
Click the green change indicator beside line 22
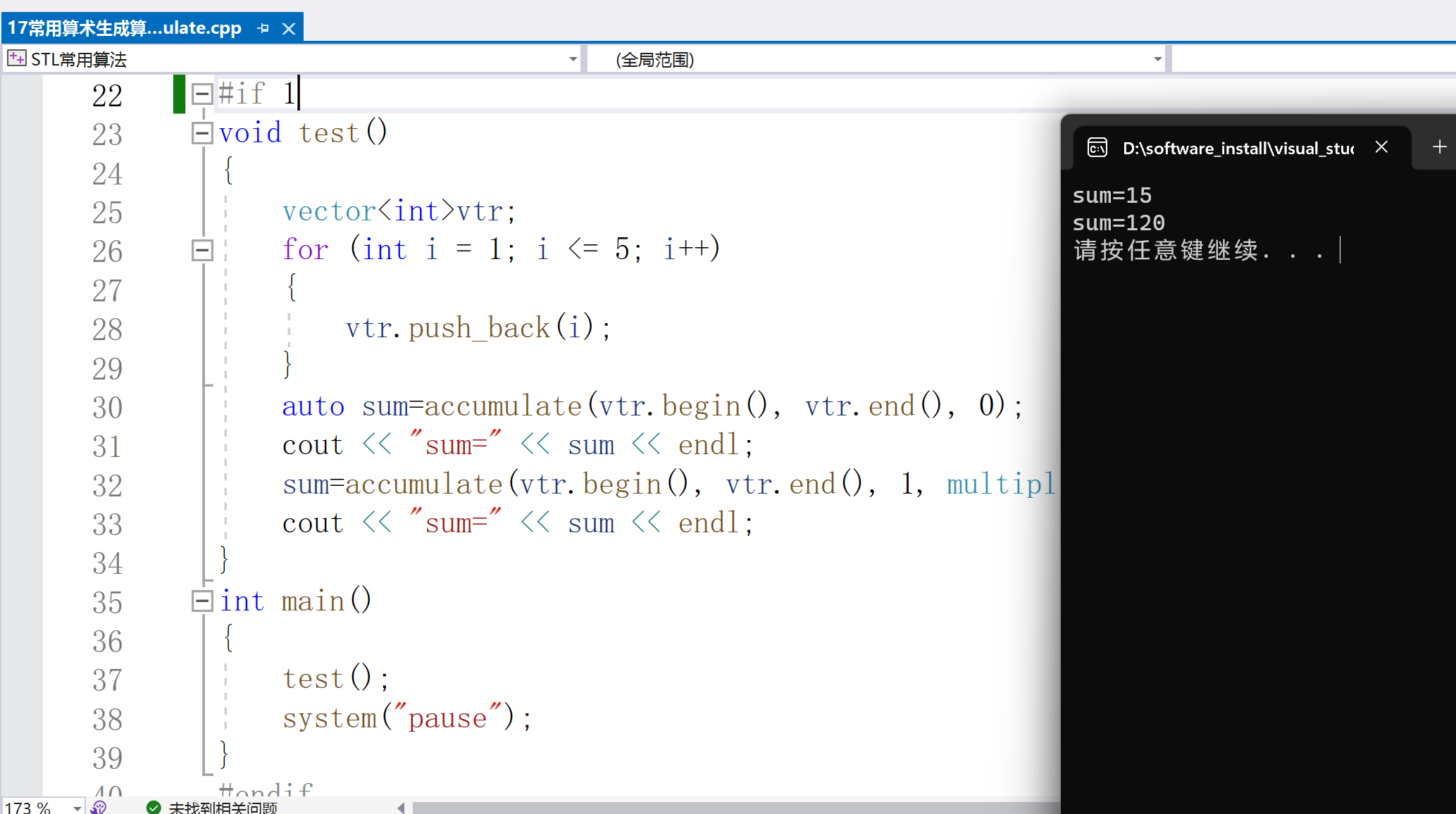click(178, 94)
